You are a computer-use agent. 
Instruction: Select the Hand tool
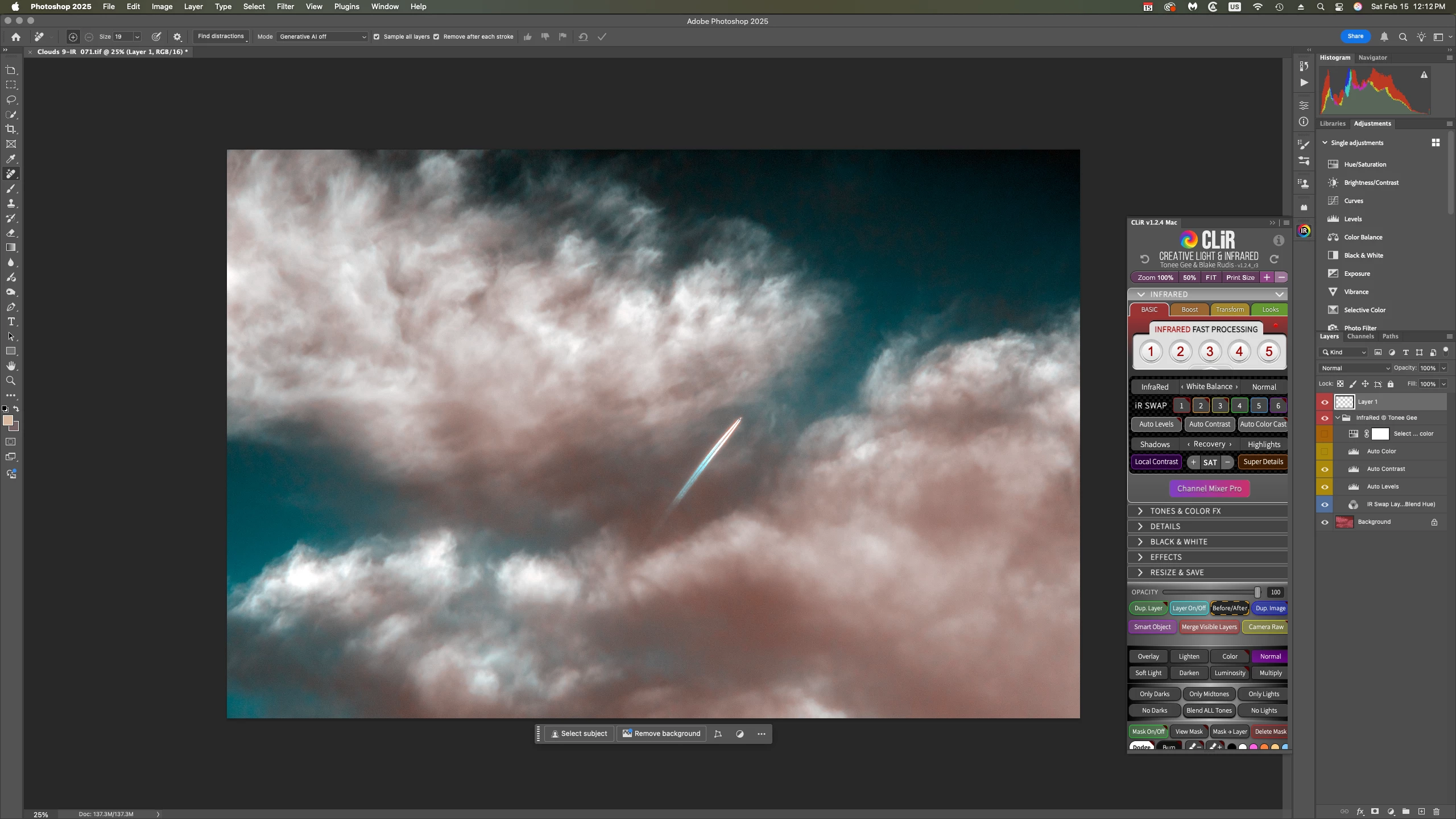tap(11, 366)
